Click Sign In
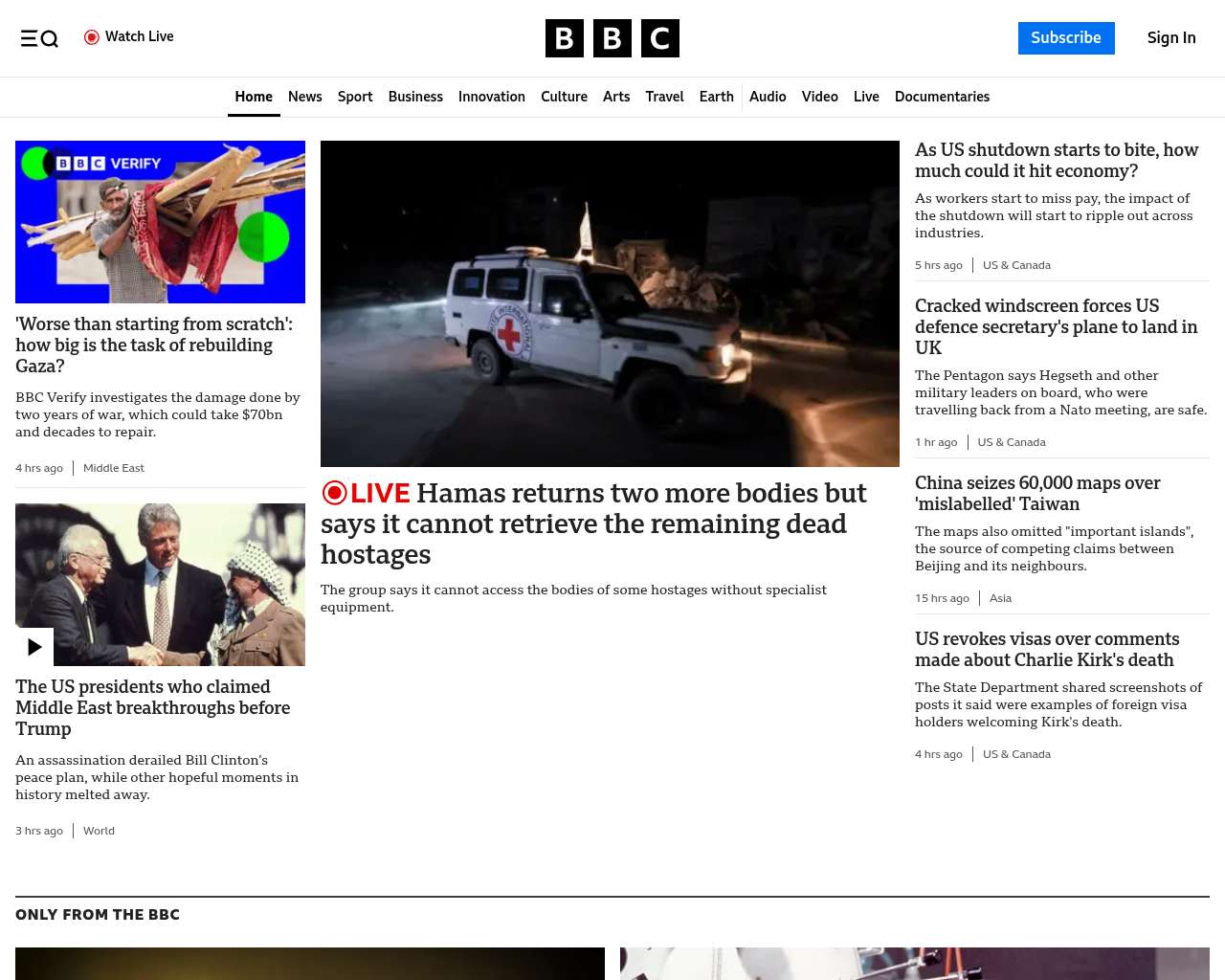1225x980 pixels. coord(1170,38)
